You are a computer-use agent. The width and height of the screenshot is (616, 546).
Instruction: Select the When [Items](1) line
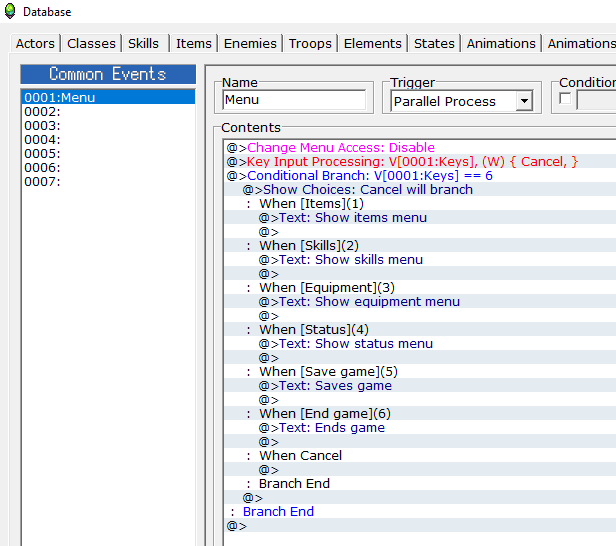pos(420,203)
